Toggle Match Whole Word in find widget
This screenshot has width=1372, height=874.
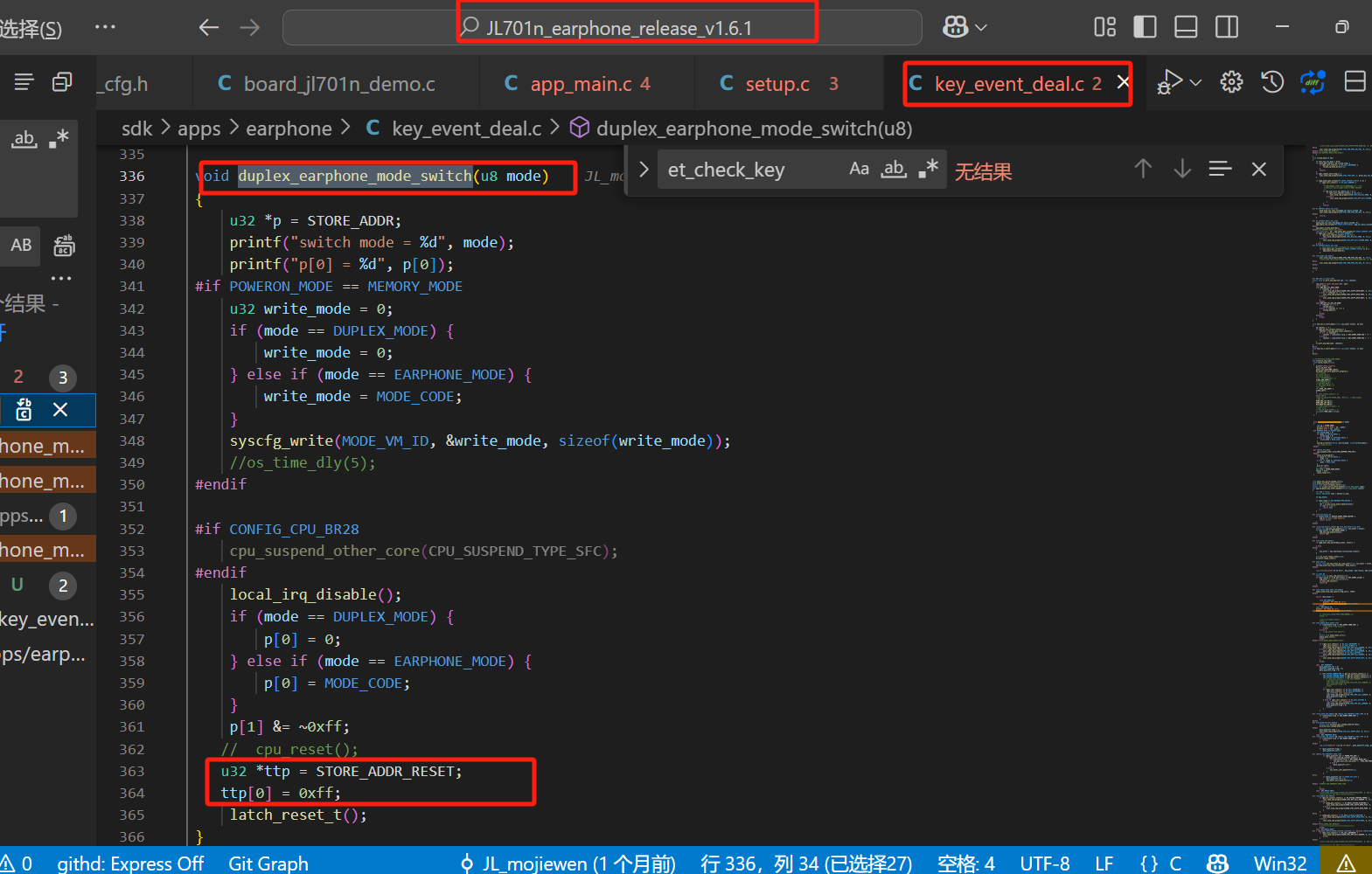tap(894, 169)
